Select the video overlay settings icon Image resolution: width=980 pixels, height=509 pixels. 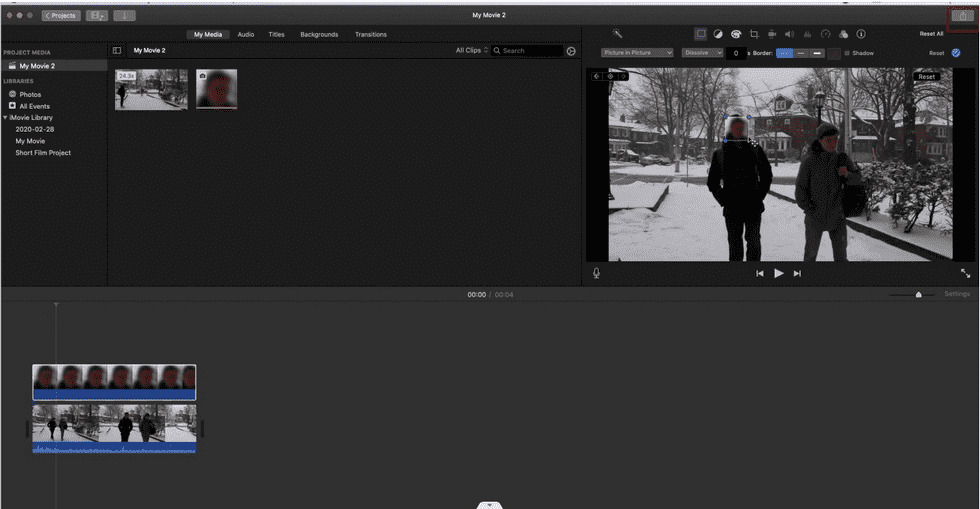[x=701, y=34]
